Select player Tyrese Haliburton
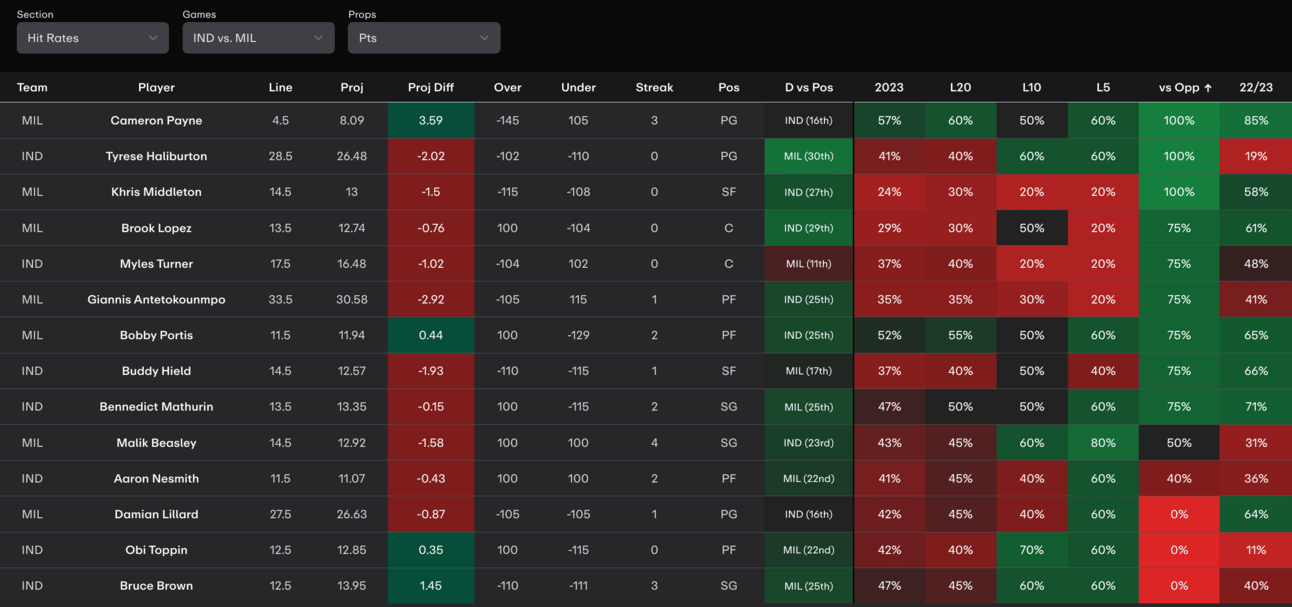Screen dimensions: 1292x607 point(156,156)
